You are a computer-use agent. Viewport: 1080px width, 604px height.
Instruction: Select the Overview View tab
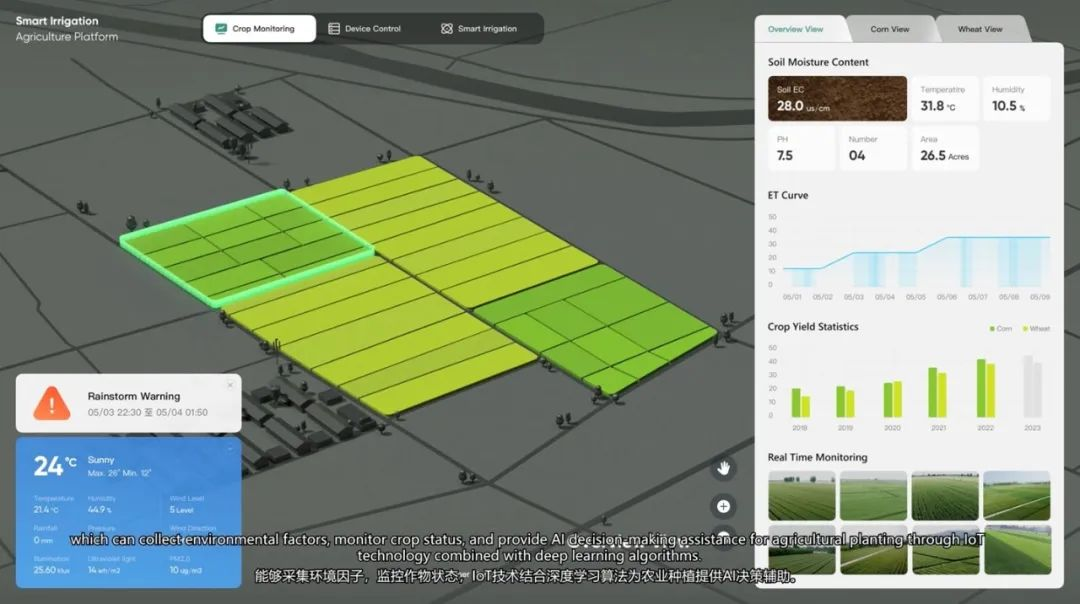coord(796,29)
